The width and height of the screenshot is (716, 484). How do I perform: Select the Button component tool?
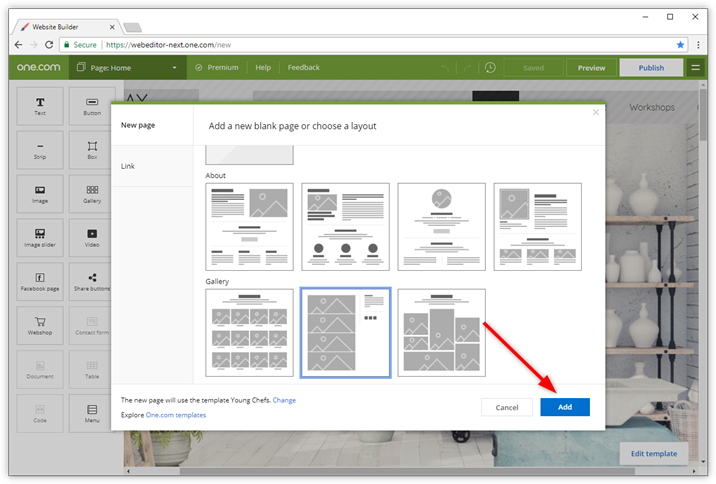point(92,106)
